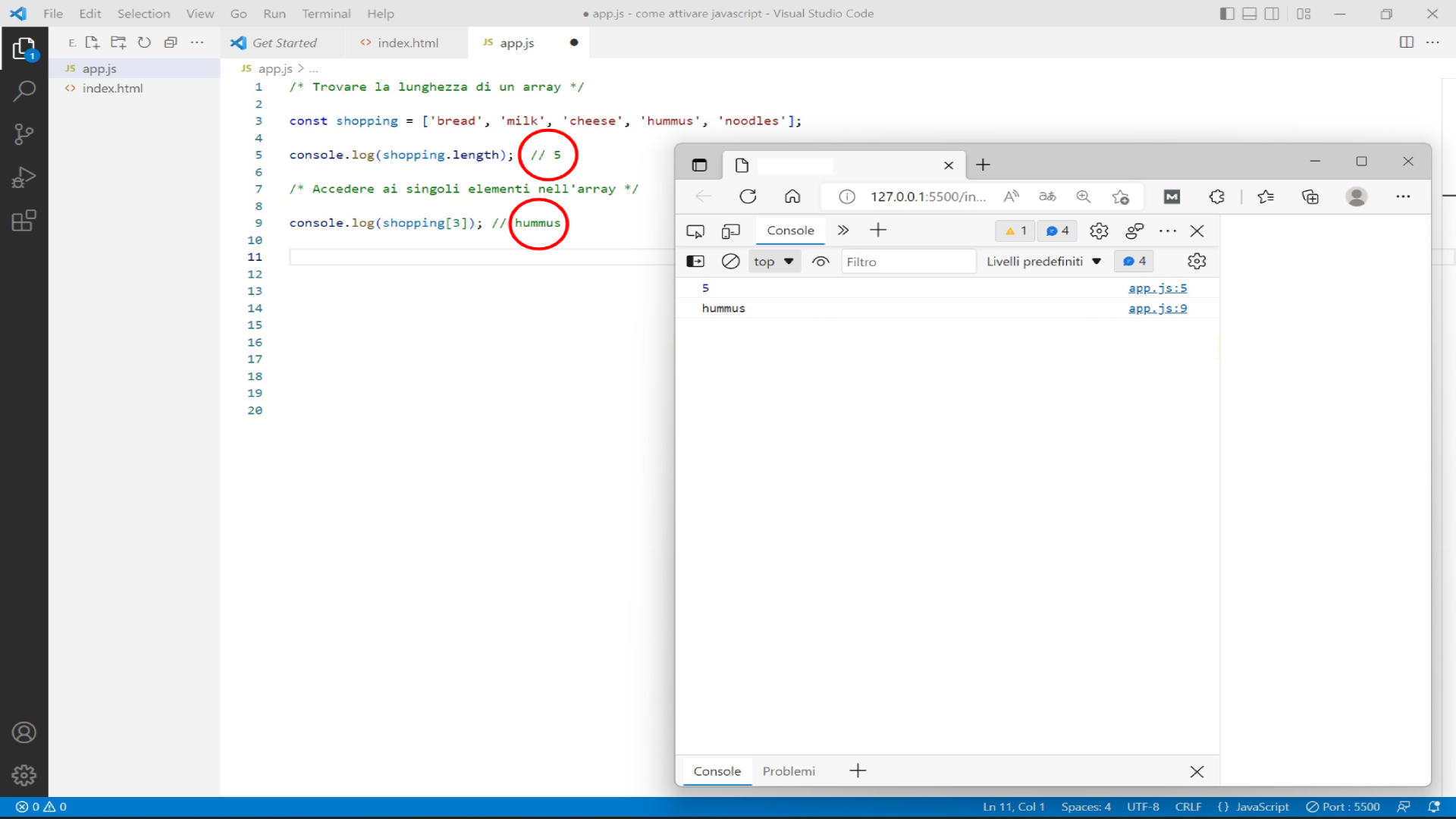Screen dimensions: 1456x819
Task: Expand Livelli predefiniti levels dropdown
Action: click(1043, 262)
